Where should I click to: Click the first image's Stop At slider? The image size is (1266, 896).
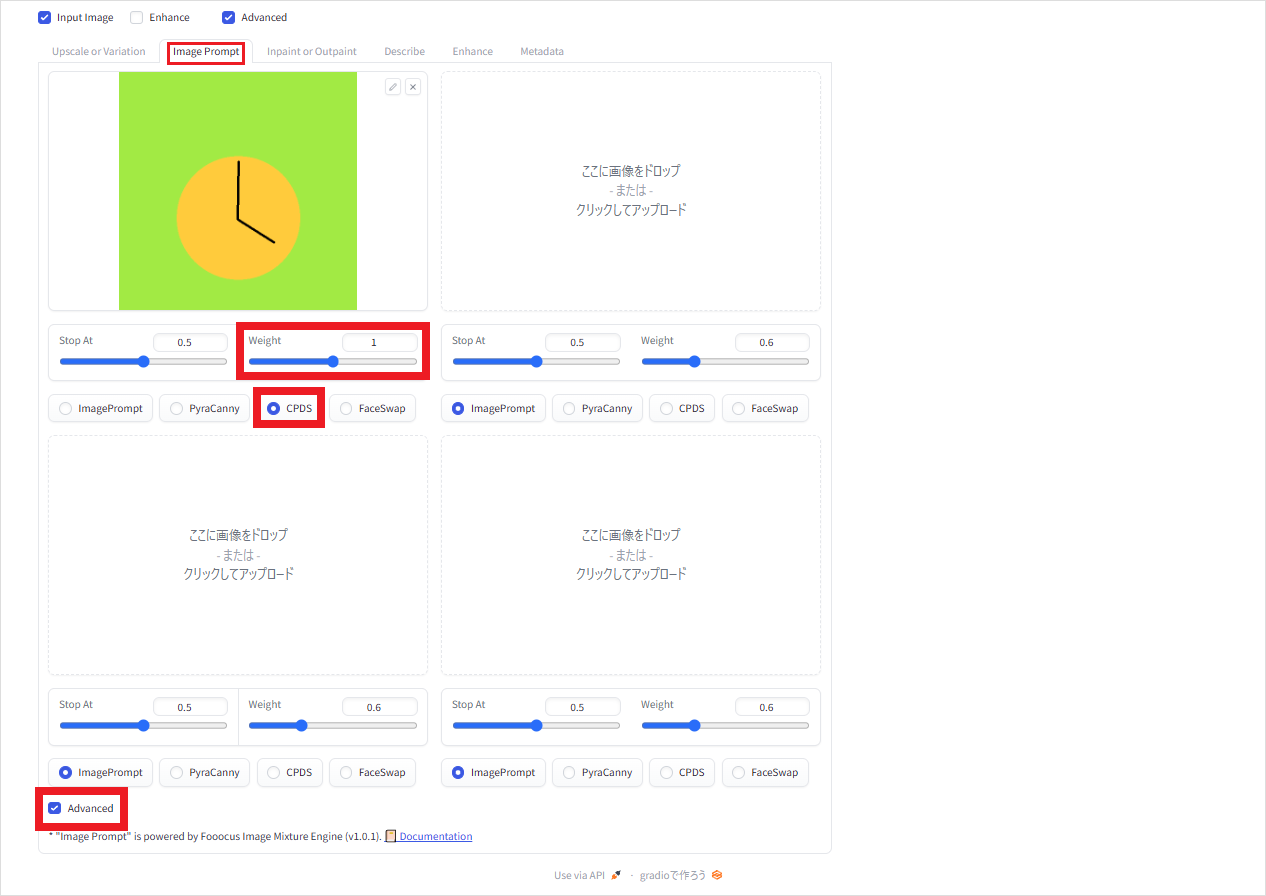pos(143,362)
